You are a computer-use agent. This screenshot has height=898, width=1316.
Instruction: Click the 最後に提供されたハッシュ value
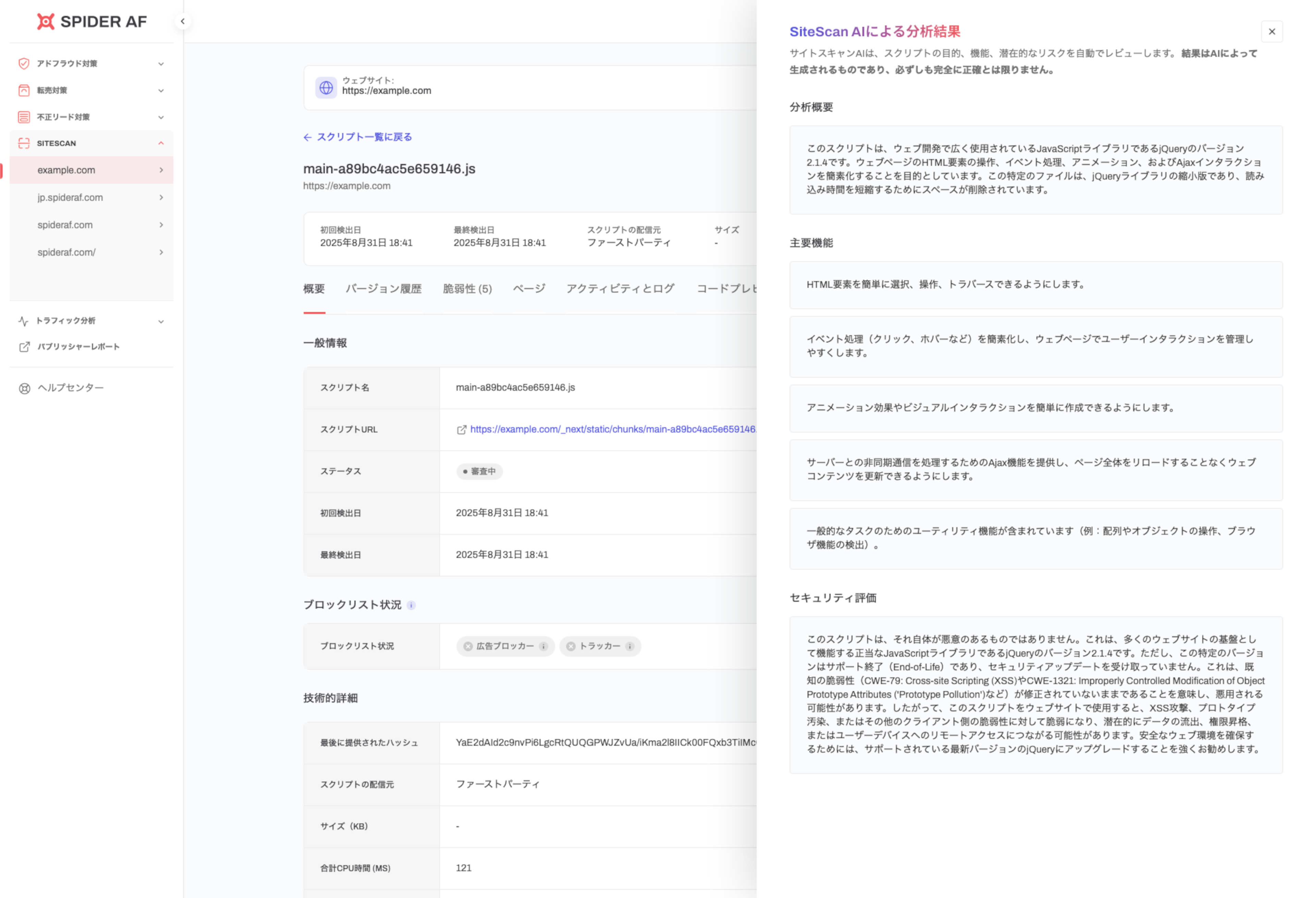606,743
